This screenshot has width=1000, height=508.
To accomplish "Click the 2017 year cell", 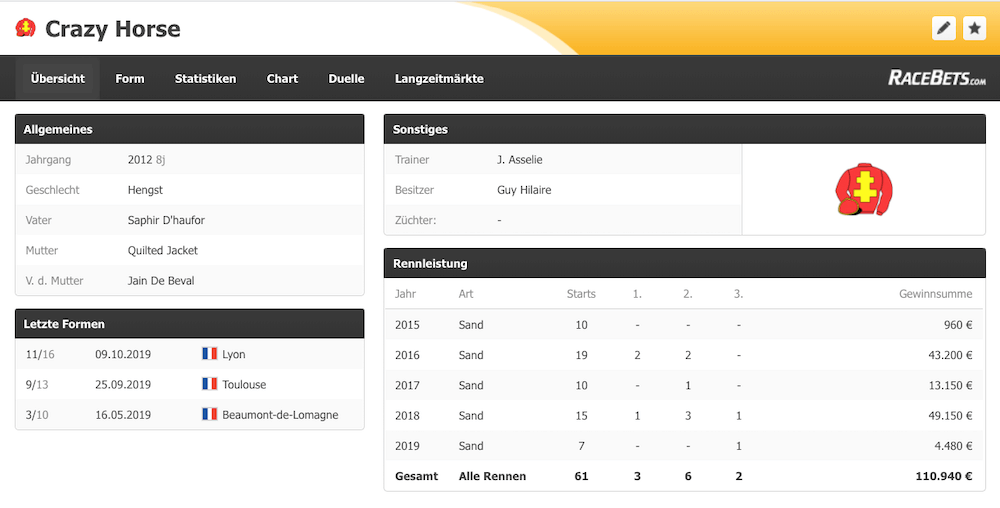I will [x=407, y=385].
